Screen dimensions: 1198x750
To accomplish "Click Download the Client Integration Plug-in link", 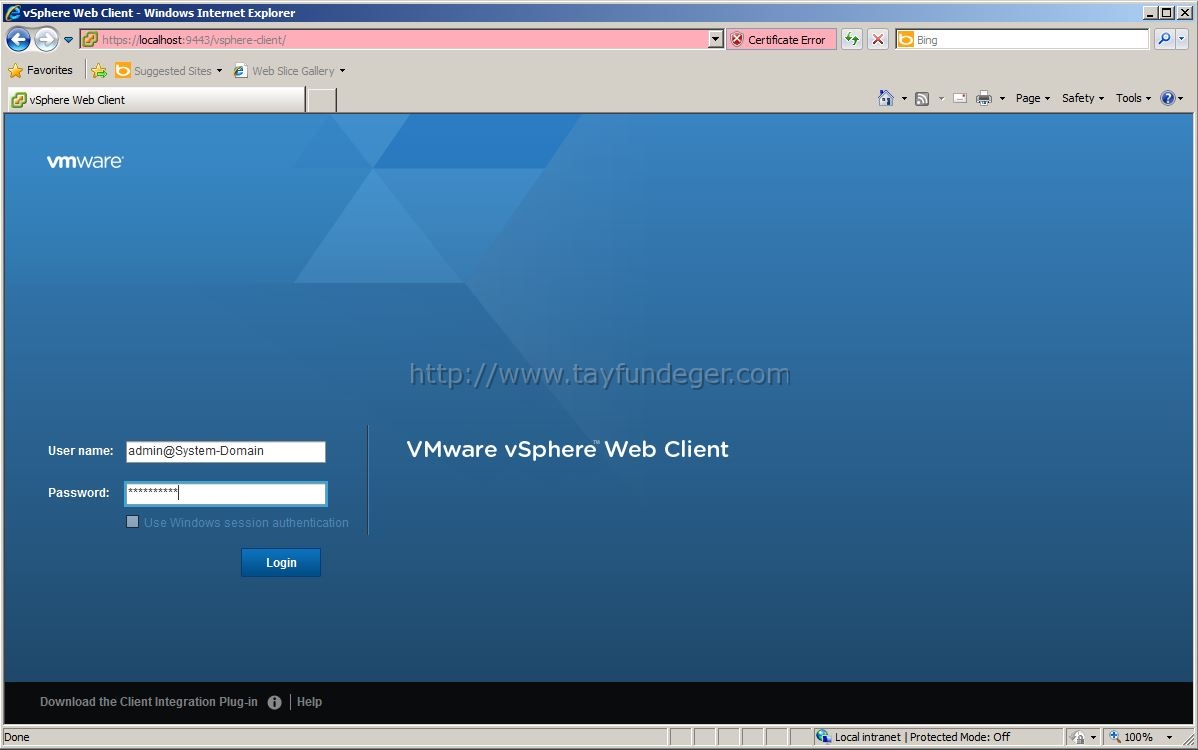I will tap(149, 702).
